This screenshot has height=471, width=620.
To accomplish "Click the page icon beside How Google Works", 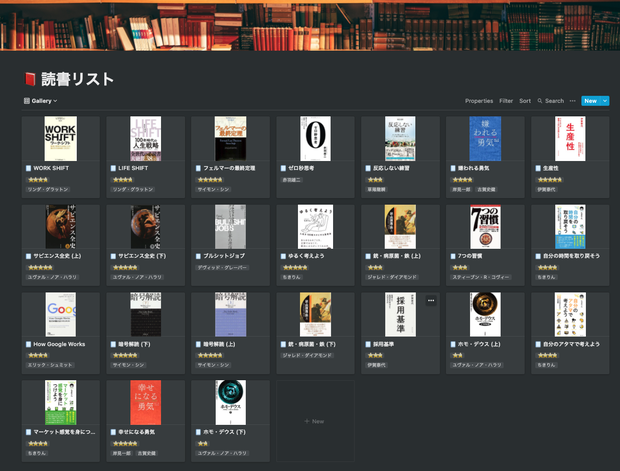I will click(28, 344).
